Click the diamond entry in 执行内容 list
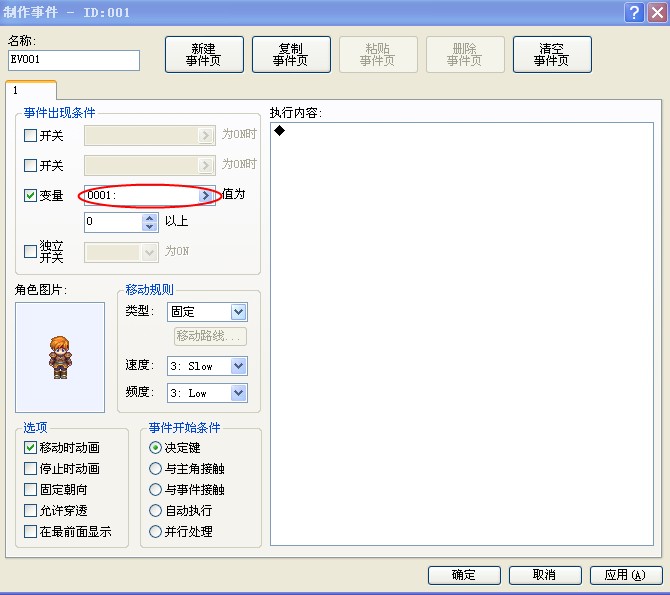Viewport: 670px width, 595px height. point(279,131)
